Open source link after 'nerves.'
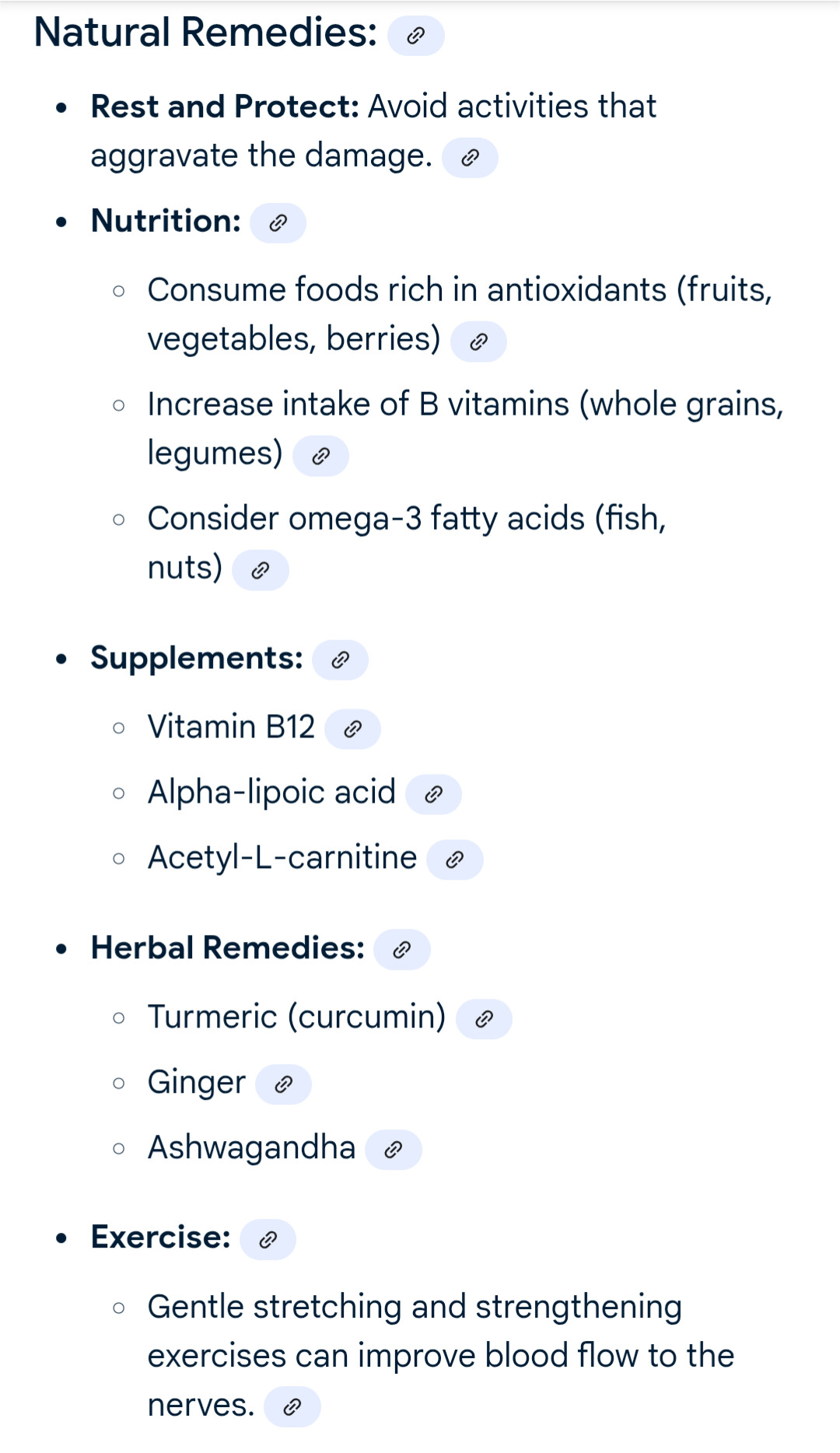Screen dimensions: 840x1453 point(292,1406)
